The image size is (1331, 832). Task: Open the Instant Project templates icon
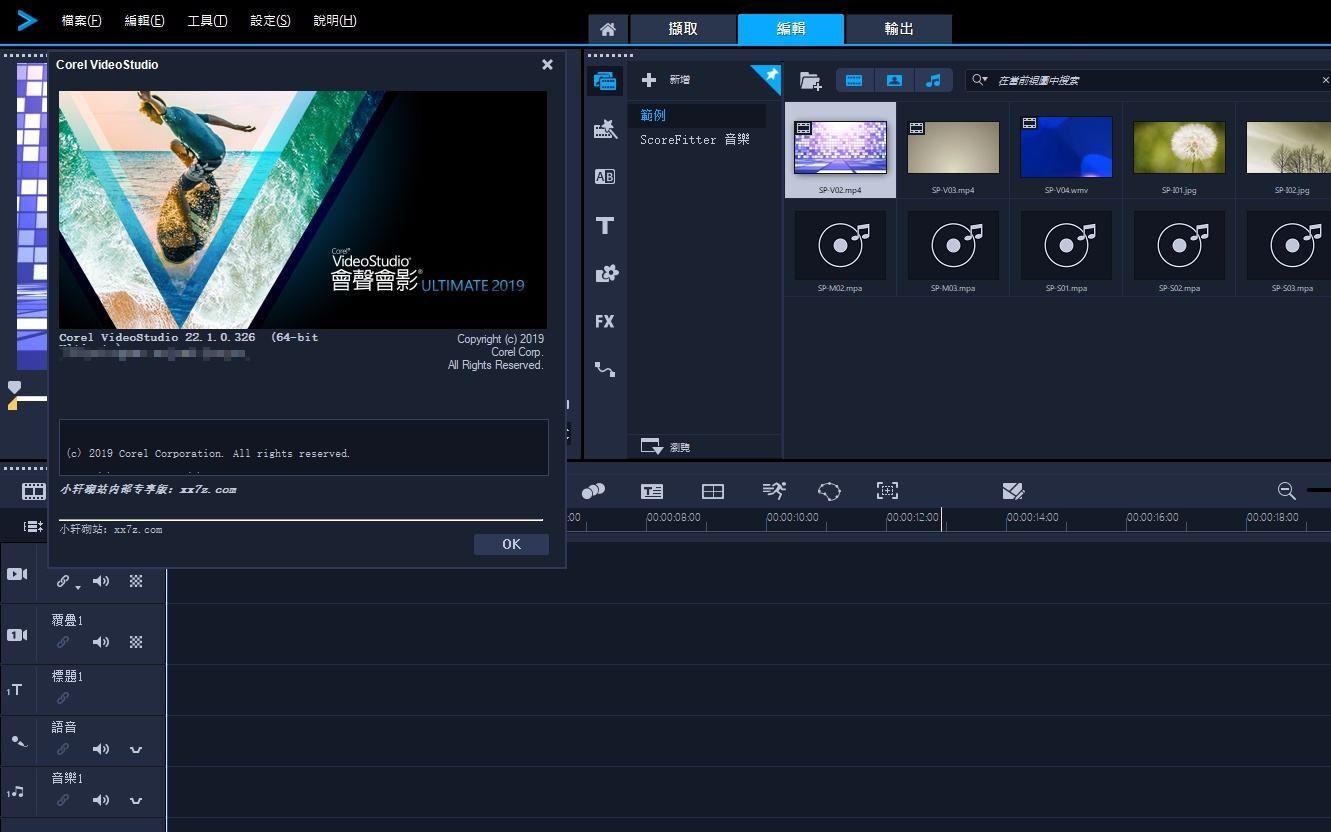click(604, 129)
